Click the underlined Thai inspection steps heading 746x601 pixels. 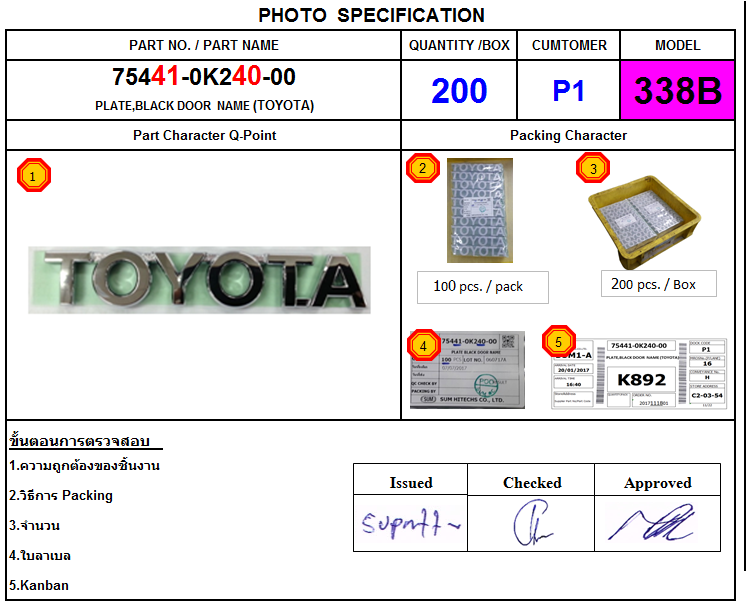click(x=86, y=441)
